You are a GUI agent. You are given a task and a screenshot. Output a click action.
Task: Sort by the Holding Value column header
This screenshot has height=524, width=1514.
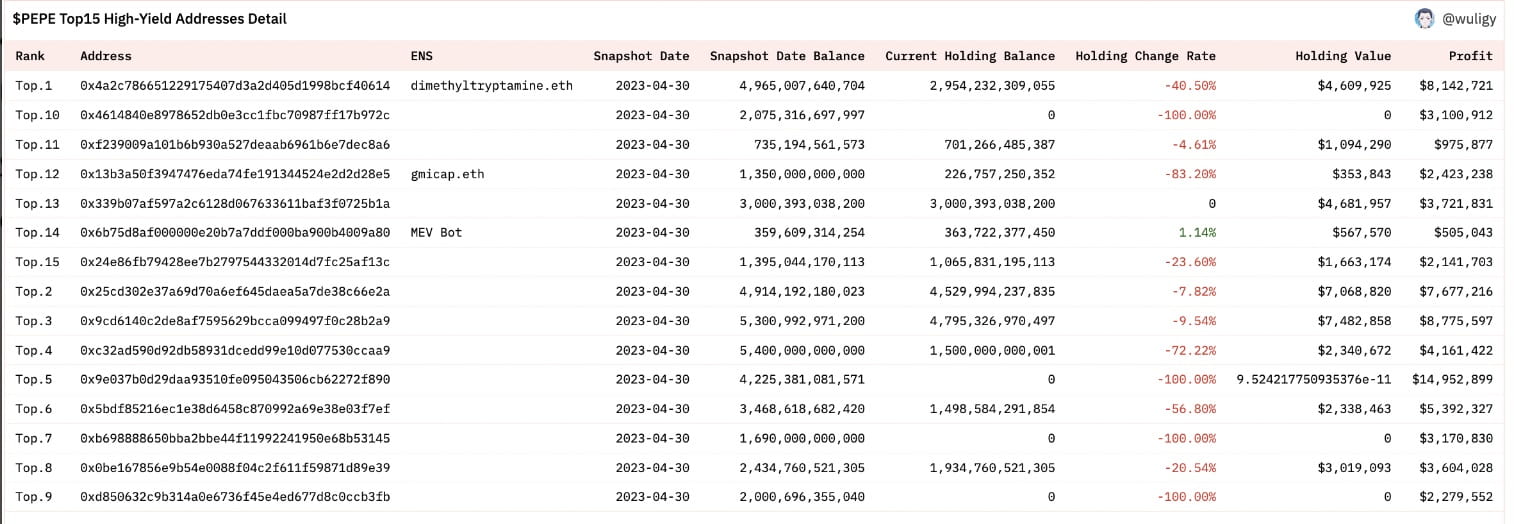pos(1342,56)
